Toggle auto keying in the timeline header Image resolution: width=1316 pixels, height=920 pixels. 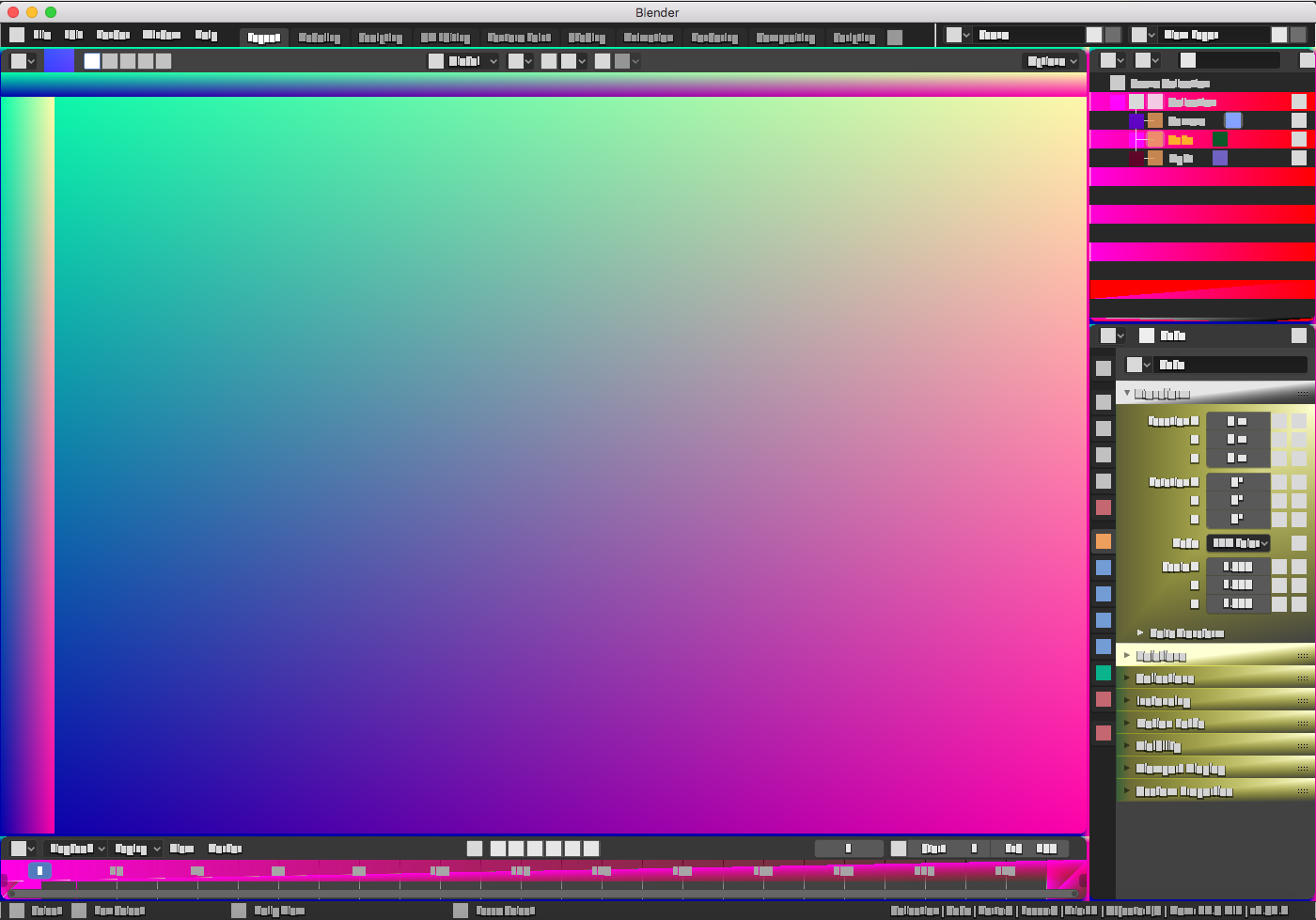coord(475,849)
